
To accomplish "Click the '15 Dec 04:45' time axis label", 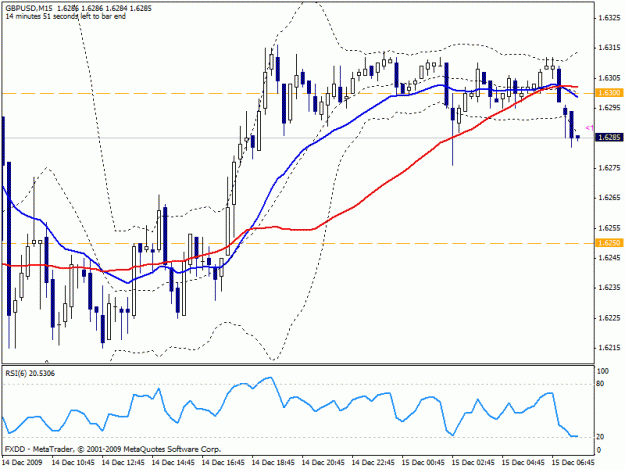I will (523, 463).
